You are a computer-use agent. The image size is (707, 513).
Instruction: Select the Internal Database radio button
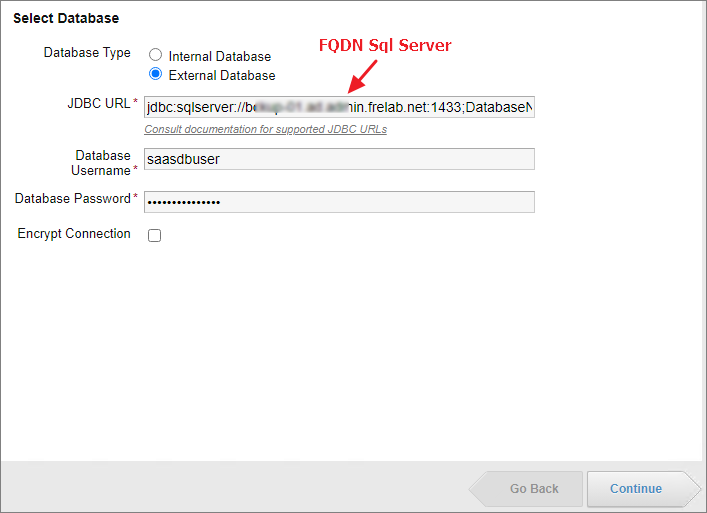(155, 56)
